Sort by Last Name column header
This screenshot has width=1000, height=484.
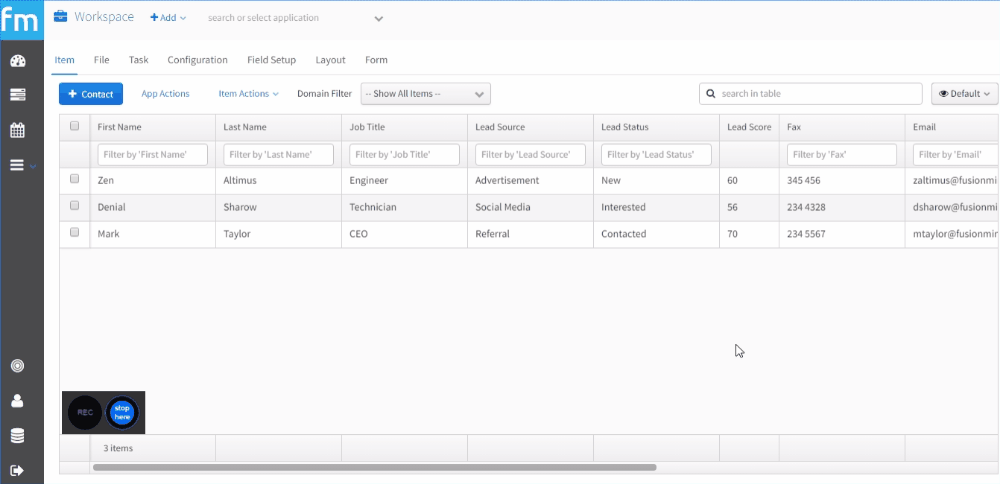[x=278, y=127]
